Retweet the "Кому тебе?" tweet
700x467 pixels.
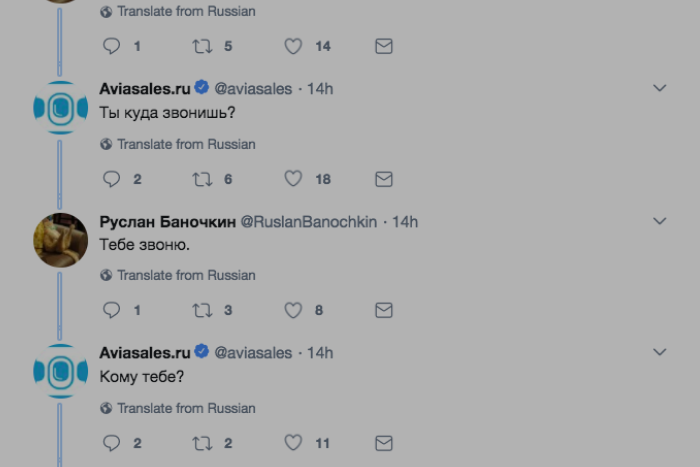(203, 443)
